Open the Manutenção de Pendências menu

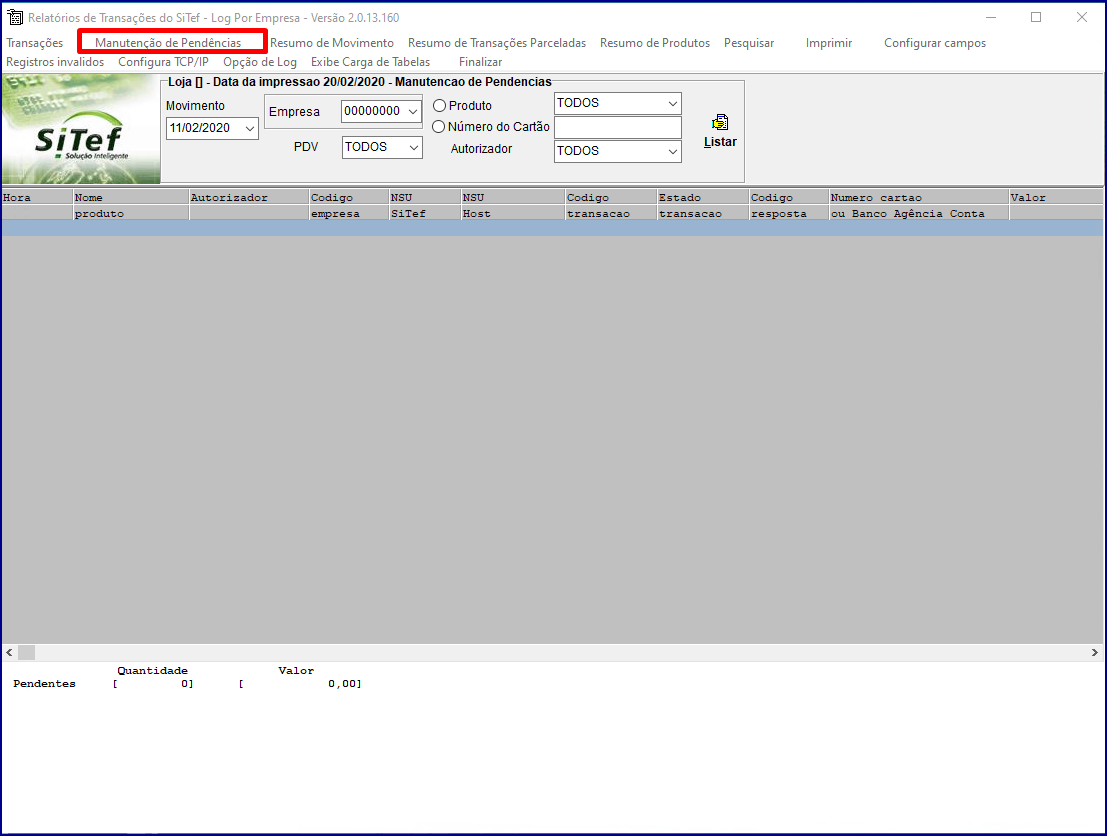click(168, 43)
